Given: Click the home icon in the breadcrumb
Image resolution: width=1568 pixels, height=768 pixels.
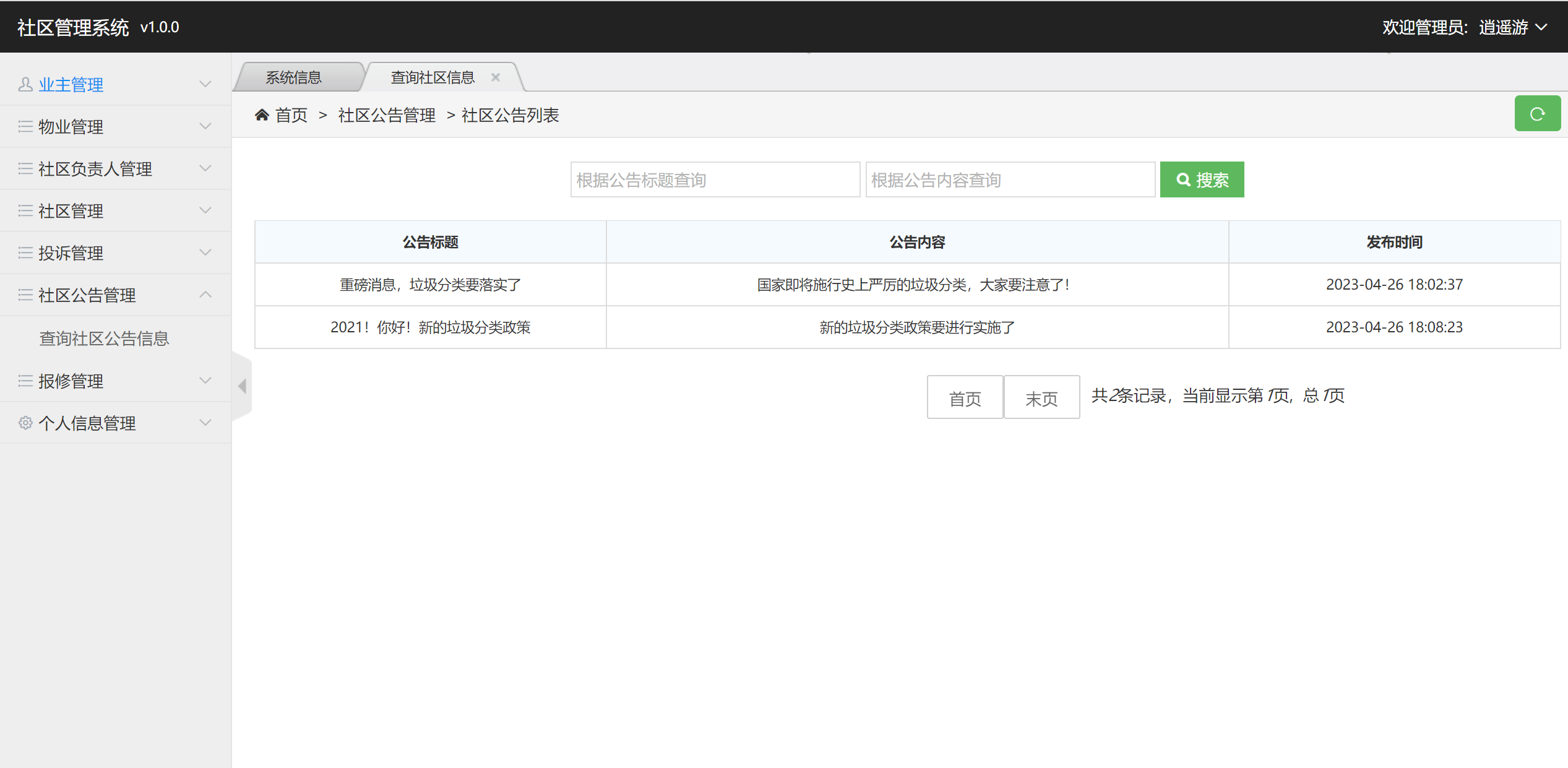Looking at the screenshot, I should coord(262,114).
